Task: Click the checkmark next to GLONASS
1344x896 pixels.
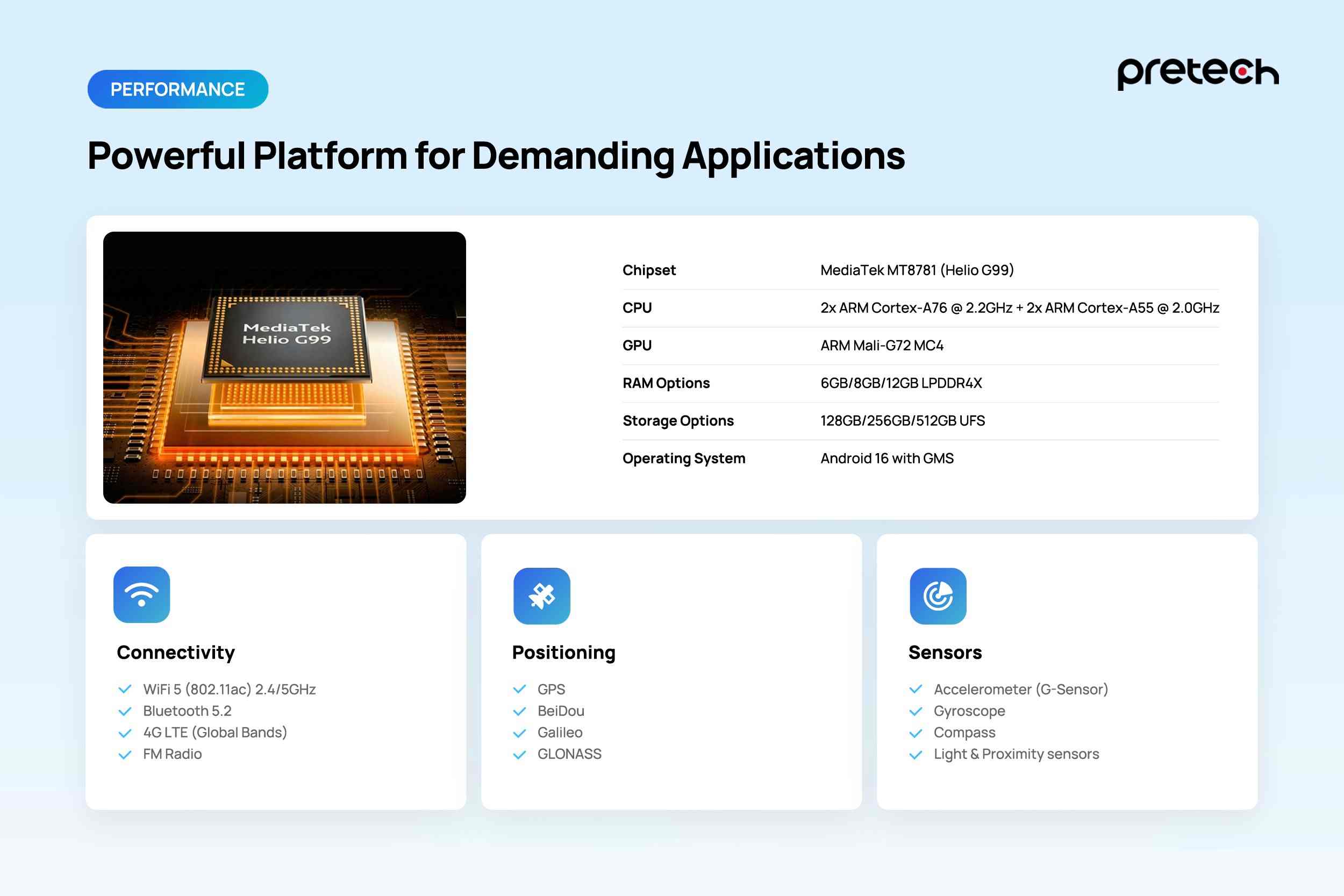Action: 519,755
